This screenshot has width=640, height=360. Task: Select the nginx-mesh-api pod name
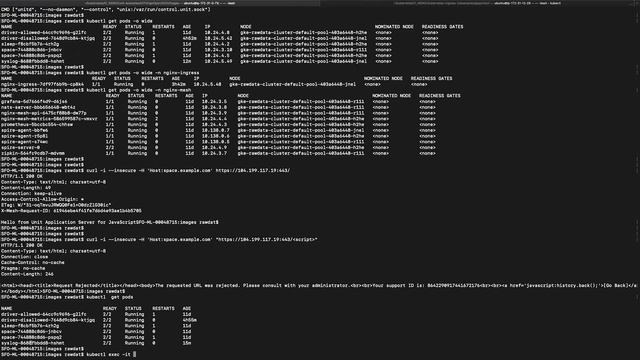[x=44, y=113]
